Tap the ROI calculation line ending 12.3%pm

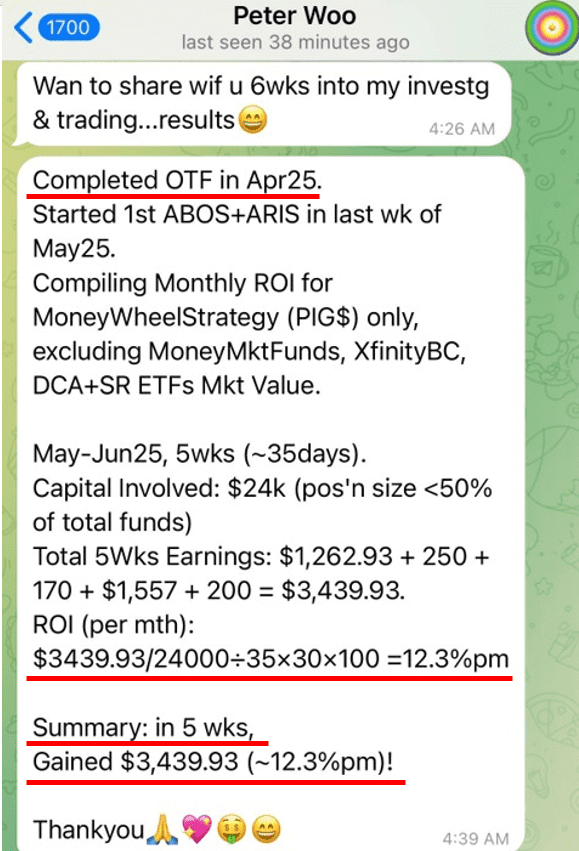[x=271, y=659]
